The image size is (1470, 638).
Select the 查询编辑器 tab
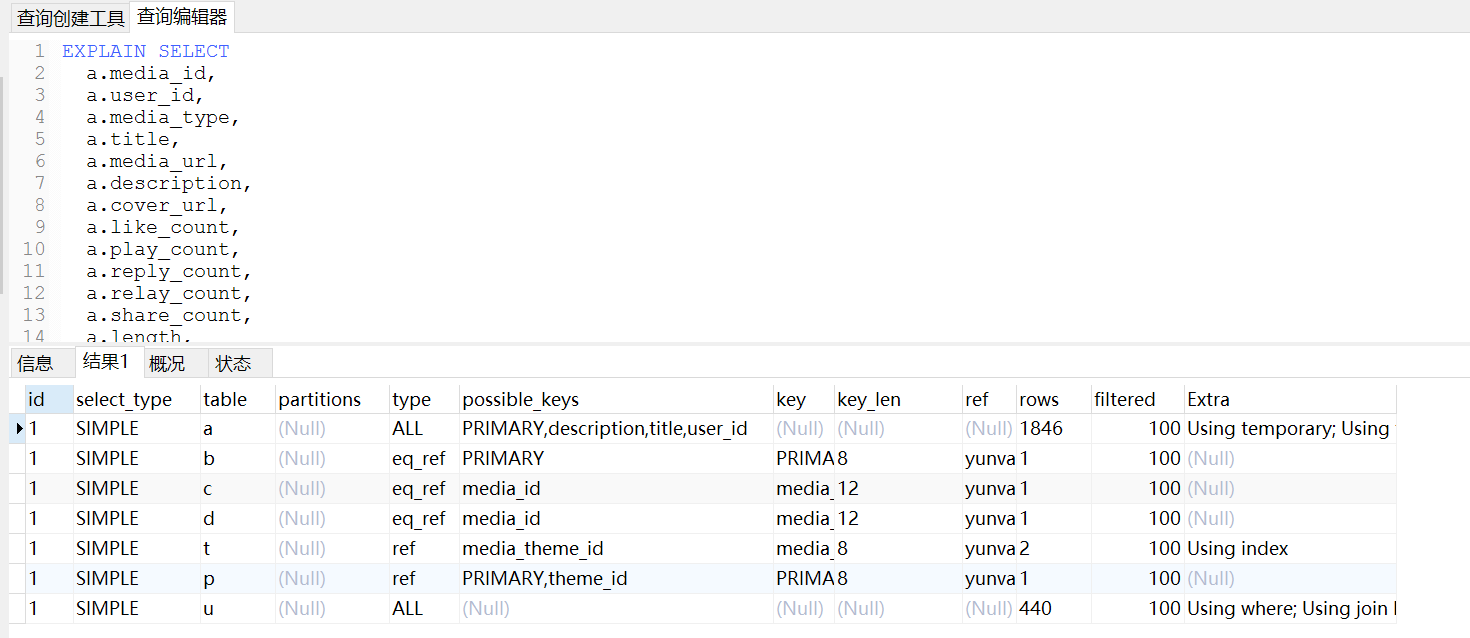pos(182,17)
